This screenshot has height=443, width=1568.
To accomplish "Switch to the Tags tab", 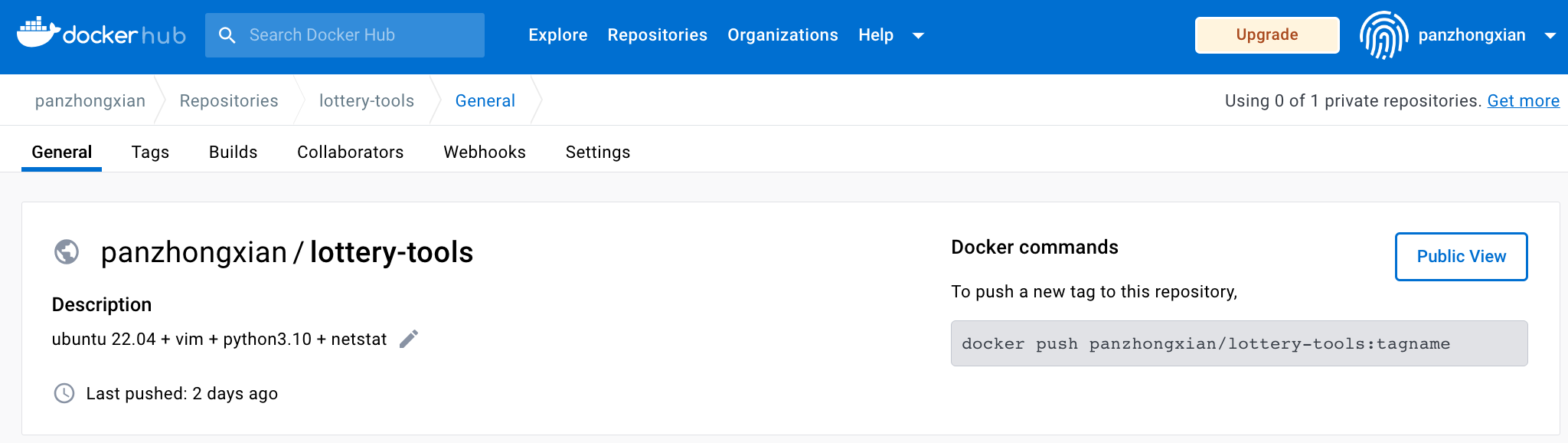I will coord(150,152).
